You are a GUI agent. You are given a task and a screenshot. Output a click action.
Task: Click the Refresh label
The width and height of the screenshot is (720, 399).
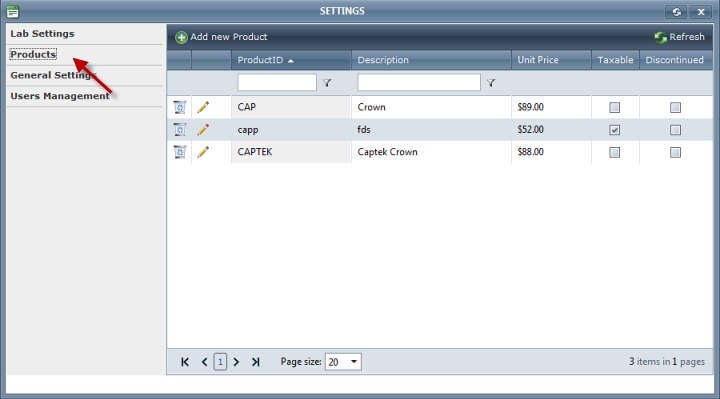click(x=686, y=37)
